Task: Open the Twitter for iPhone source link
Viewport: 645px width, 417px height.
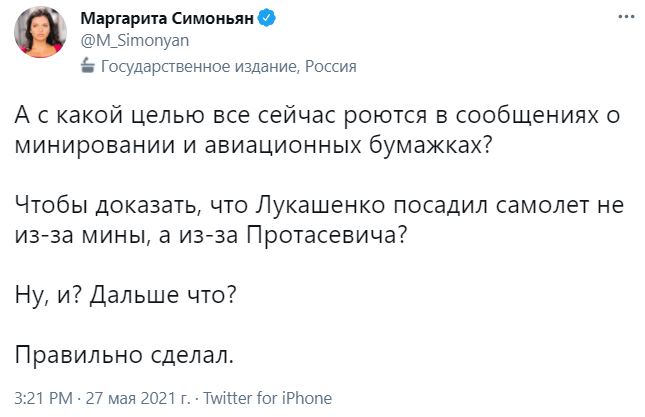Action: (268, 398)
